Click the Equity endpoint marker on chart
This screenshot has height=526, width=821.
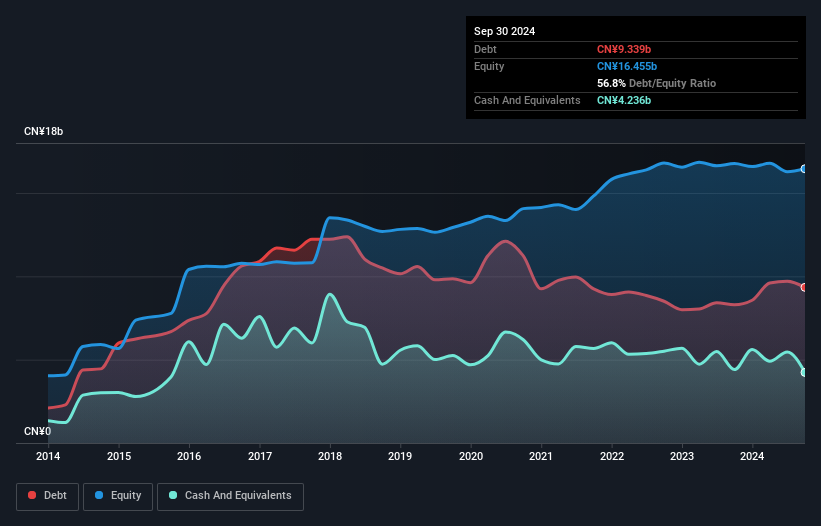[804, 169]
